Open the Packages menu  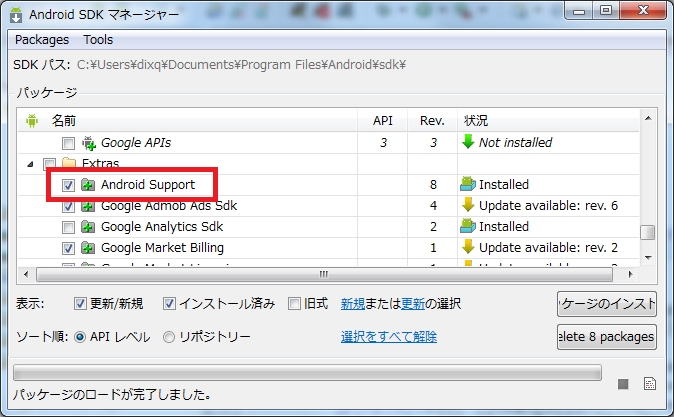coord(42,40)
